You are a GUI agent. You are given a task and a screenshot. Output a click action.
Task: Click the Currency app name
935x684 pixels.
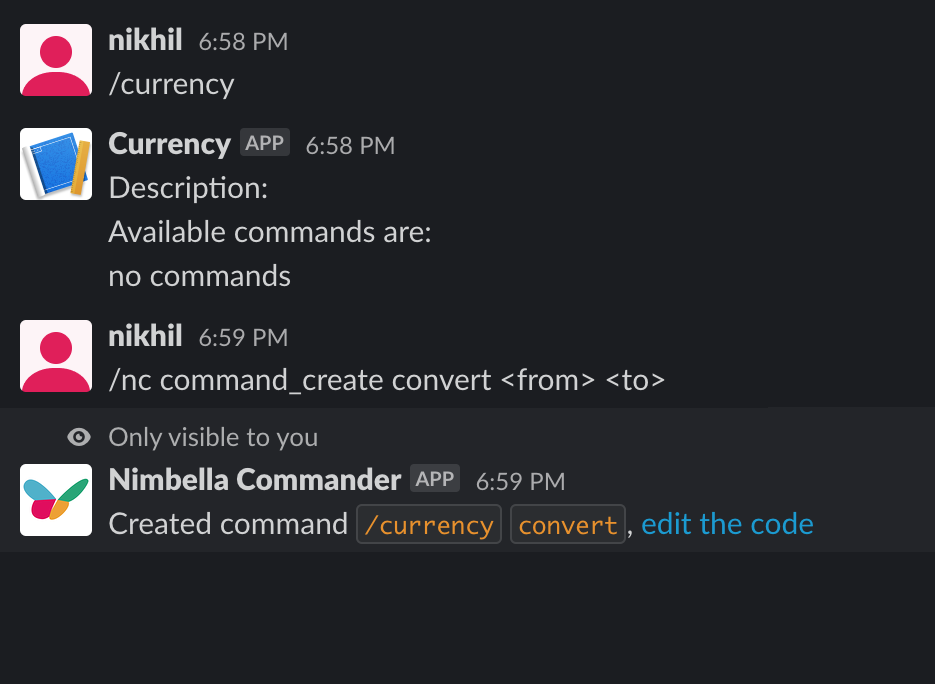[x=169, y=144]
